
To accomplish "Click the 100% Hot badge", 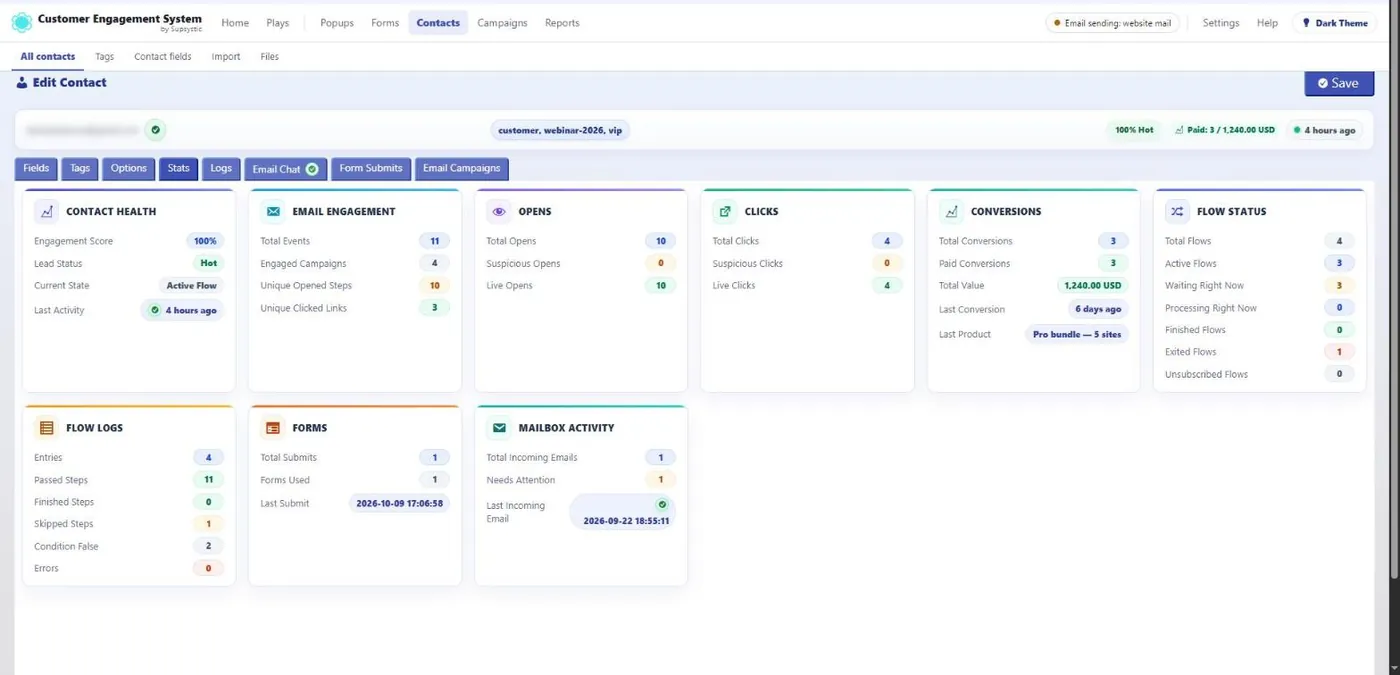I will 1135,130.
